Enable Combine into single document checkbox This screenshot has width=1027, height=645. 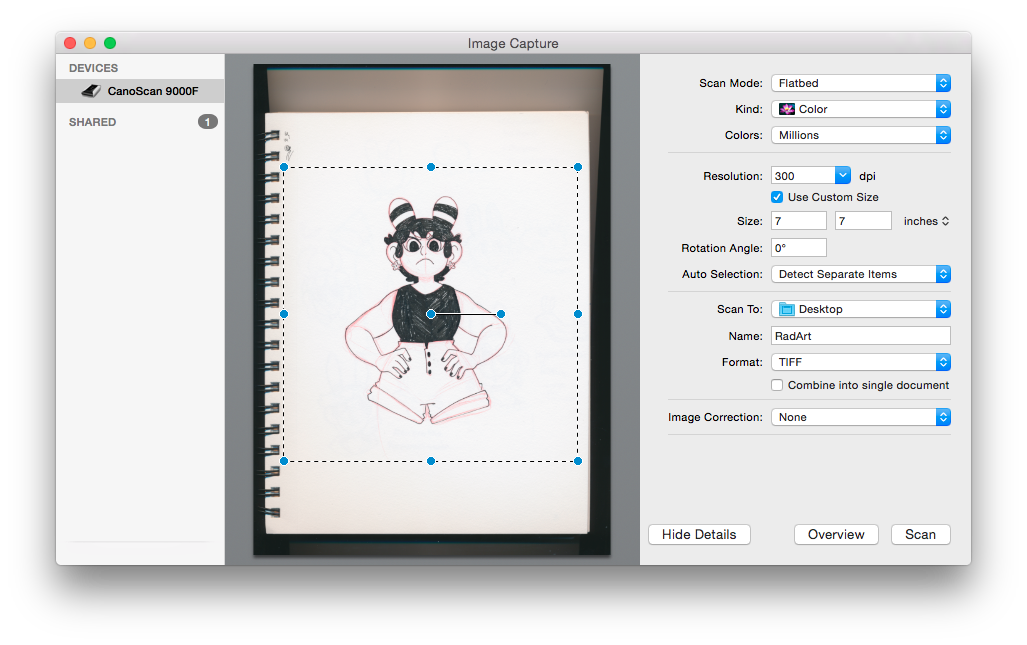click(x=777, y=385)
